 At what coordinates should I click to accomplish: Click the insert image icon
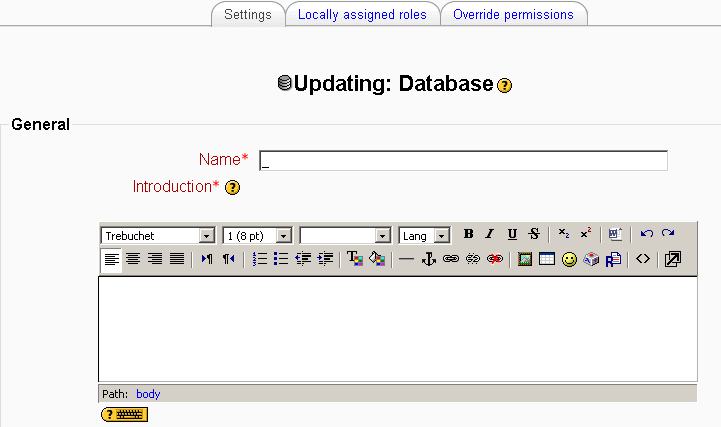(x=524, y=259)
